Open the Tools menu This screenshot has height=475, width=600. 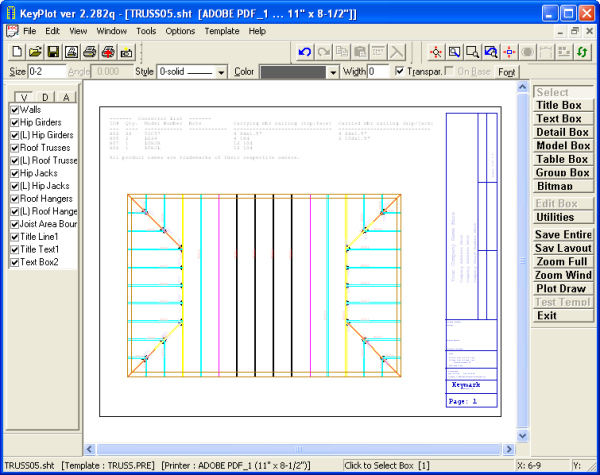pos(146,31)
